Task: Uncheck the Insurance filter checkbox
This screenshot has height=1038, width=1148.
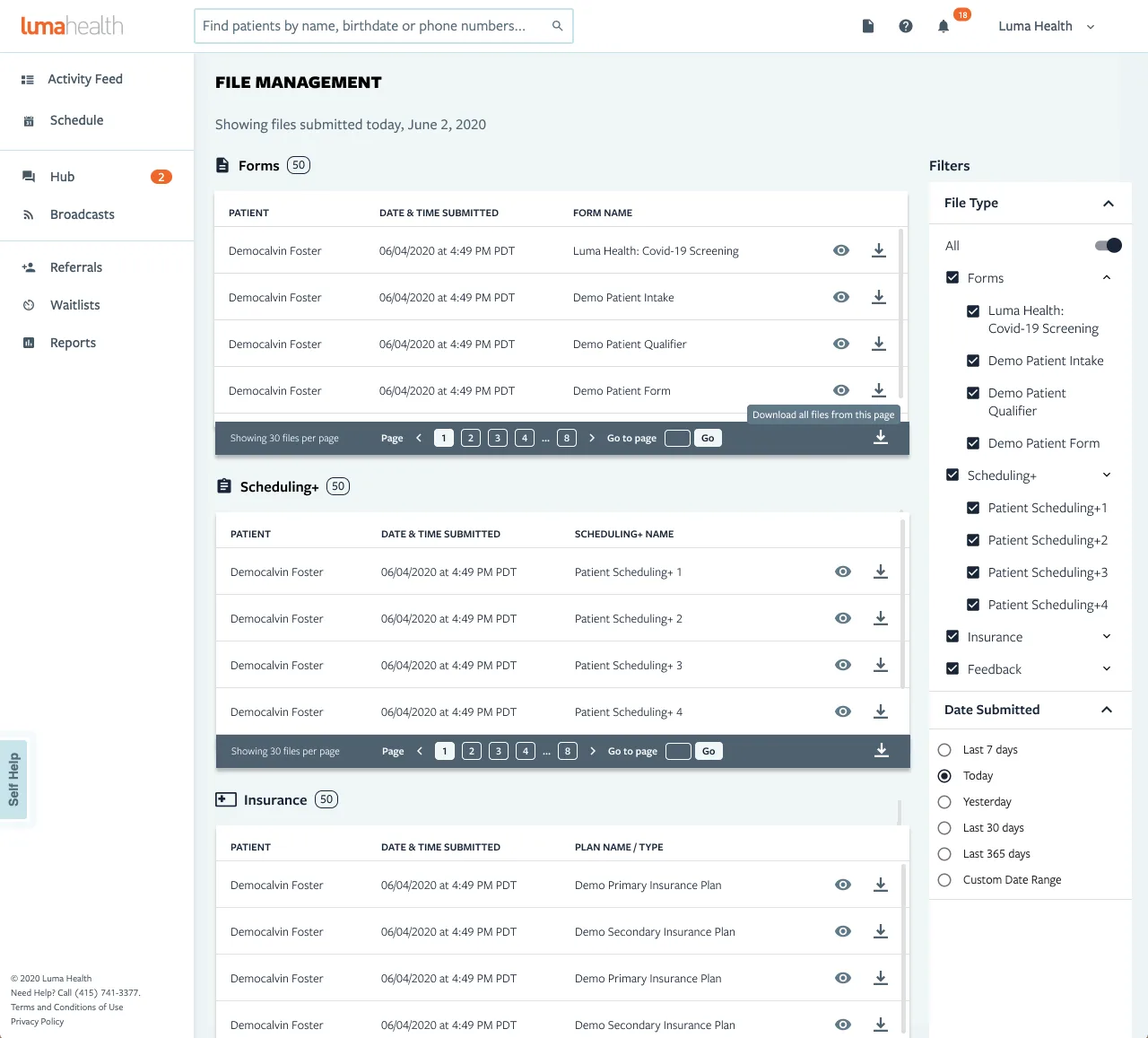Action: (952, 636)
